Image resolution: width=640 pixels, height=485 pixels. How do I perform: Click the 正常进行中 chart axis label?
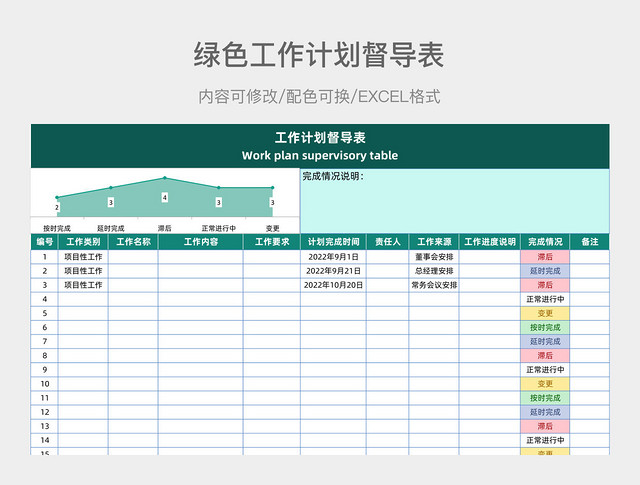pos(218,228)
